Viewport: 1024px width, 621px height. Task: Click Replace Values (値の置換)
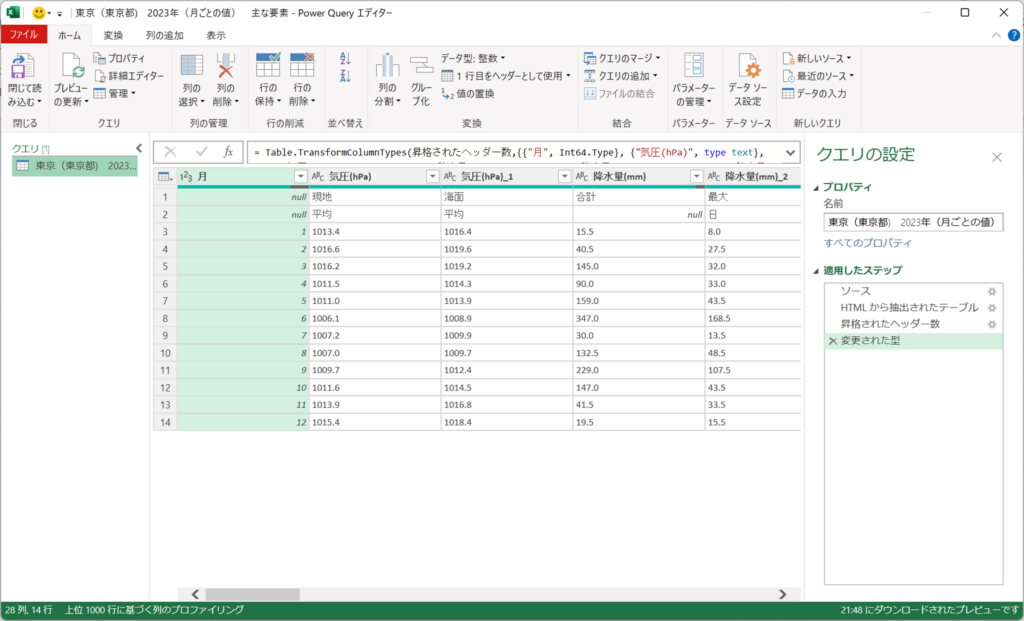pos(468,93)
